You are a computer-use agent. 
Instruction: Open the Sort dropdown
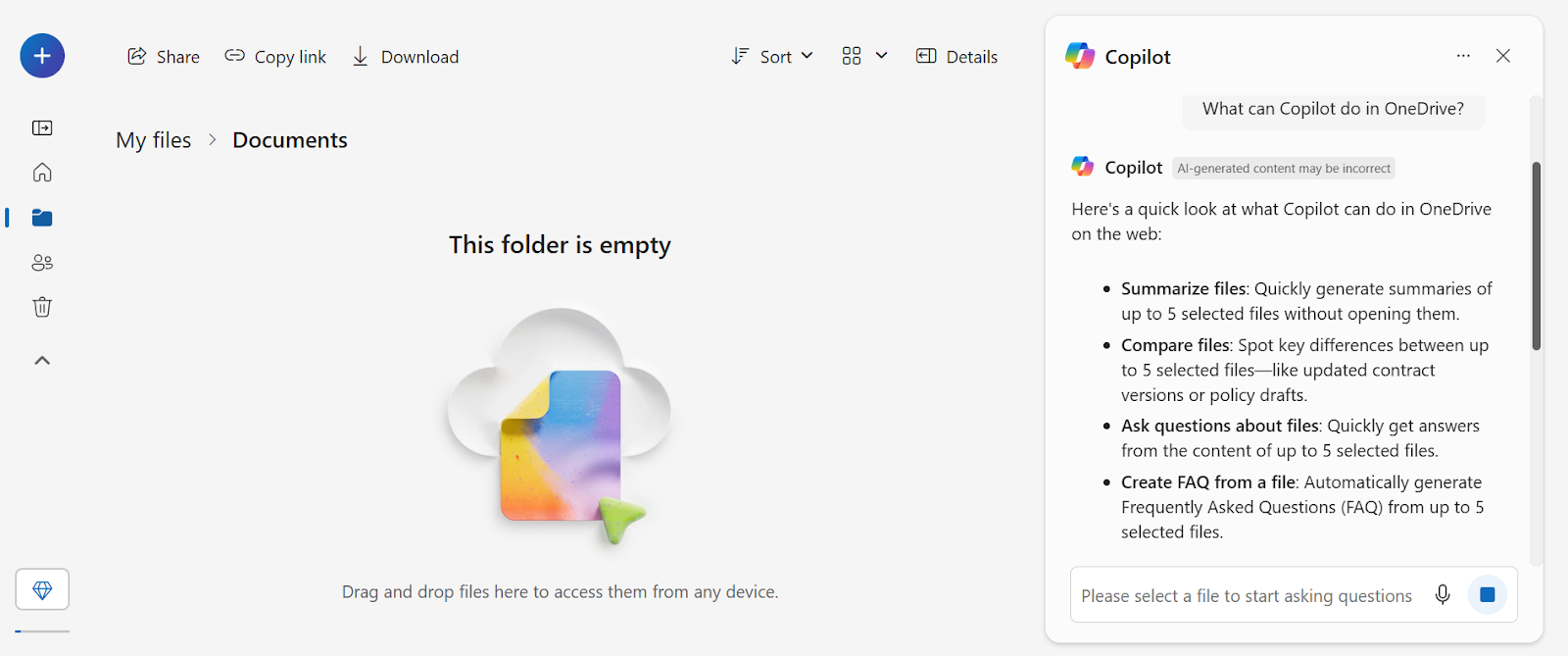pos(772,57)
